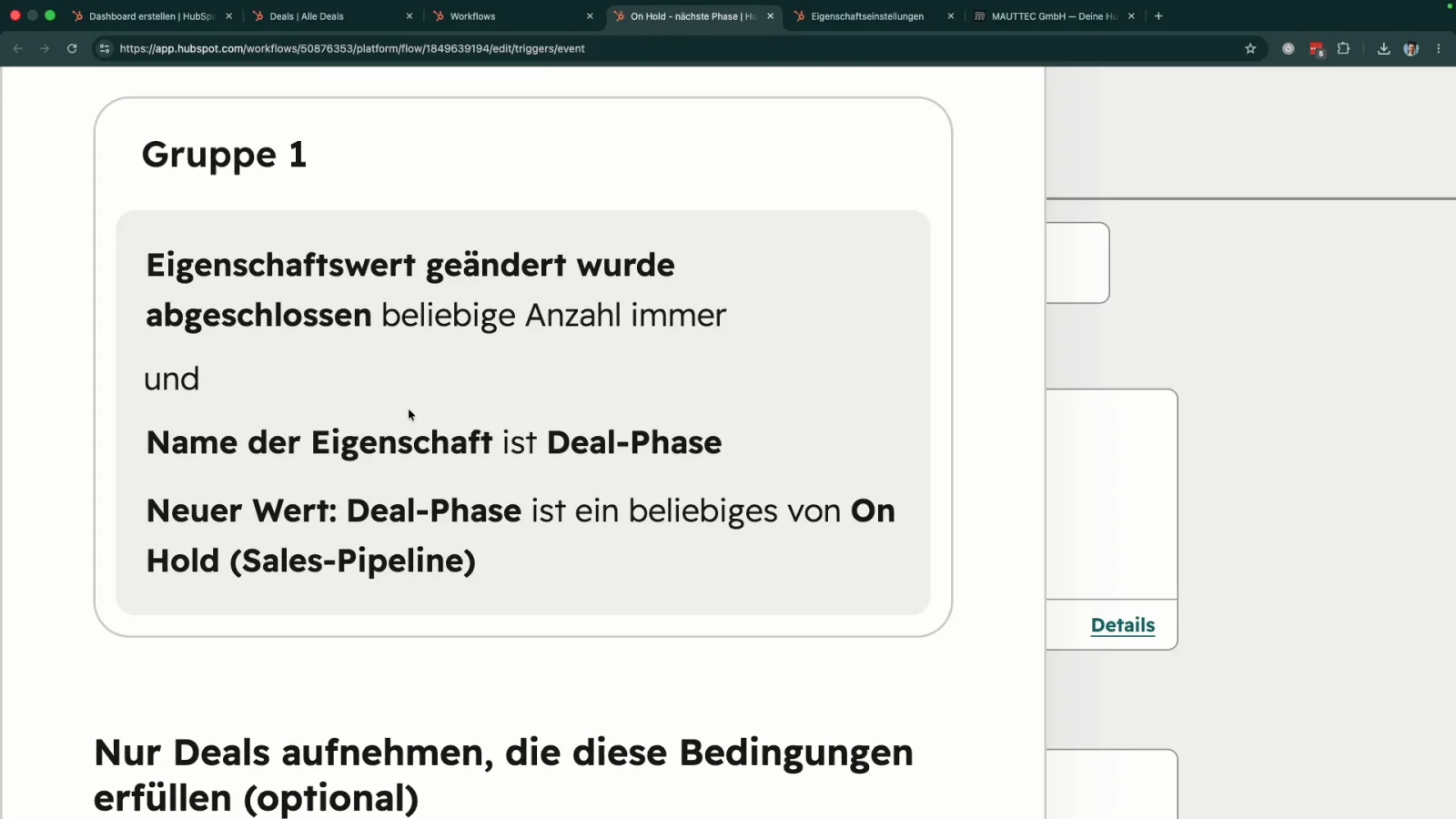This screenshot has width=1456, height=819.
Task: Click the Details link
Action: point(1123,625)
